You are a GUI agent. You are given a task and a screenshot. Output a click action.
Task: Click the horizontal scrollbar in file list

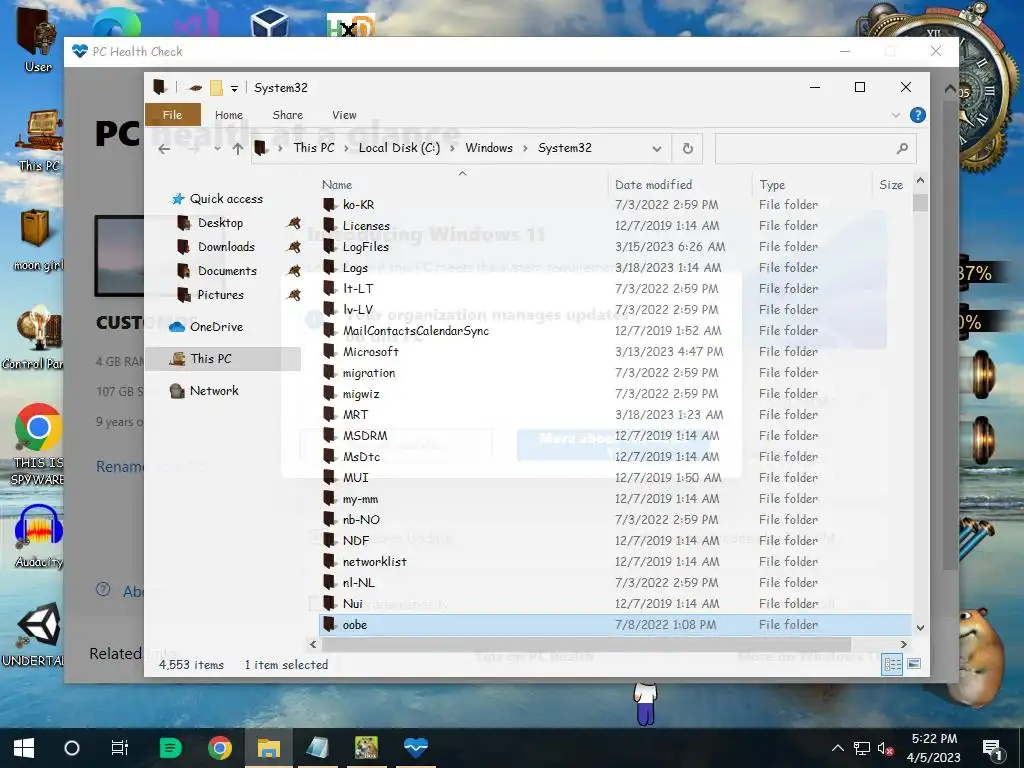click(x=586, y=645)
